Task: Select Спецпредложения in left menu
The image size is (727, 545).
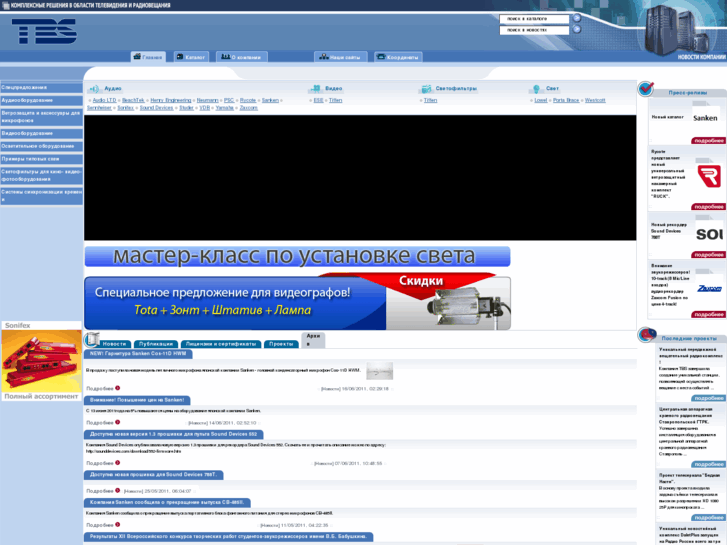Action: (x=41, y=88)
